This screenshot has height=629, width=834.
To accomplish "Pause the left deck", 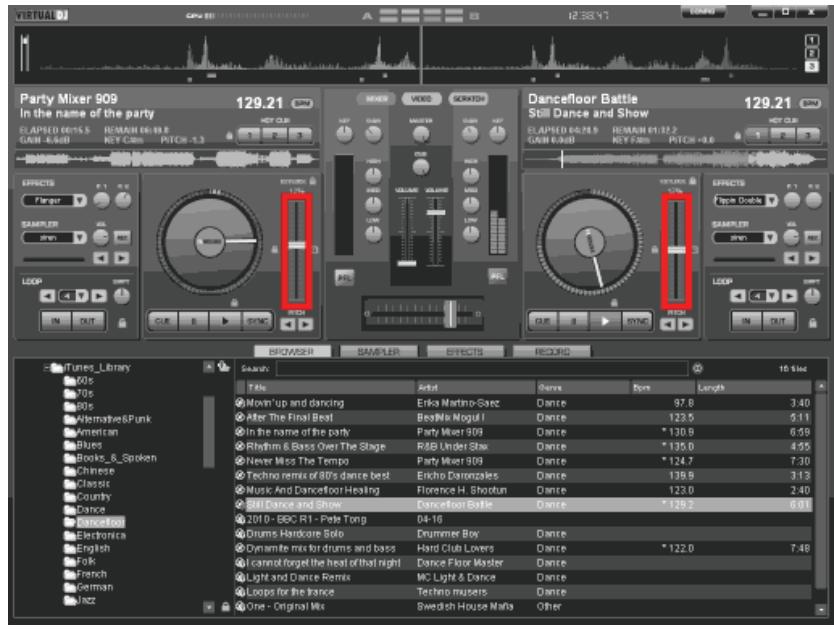I will tap(194, 321).
